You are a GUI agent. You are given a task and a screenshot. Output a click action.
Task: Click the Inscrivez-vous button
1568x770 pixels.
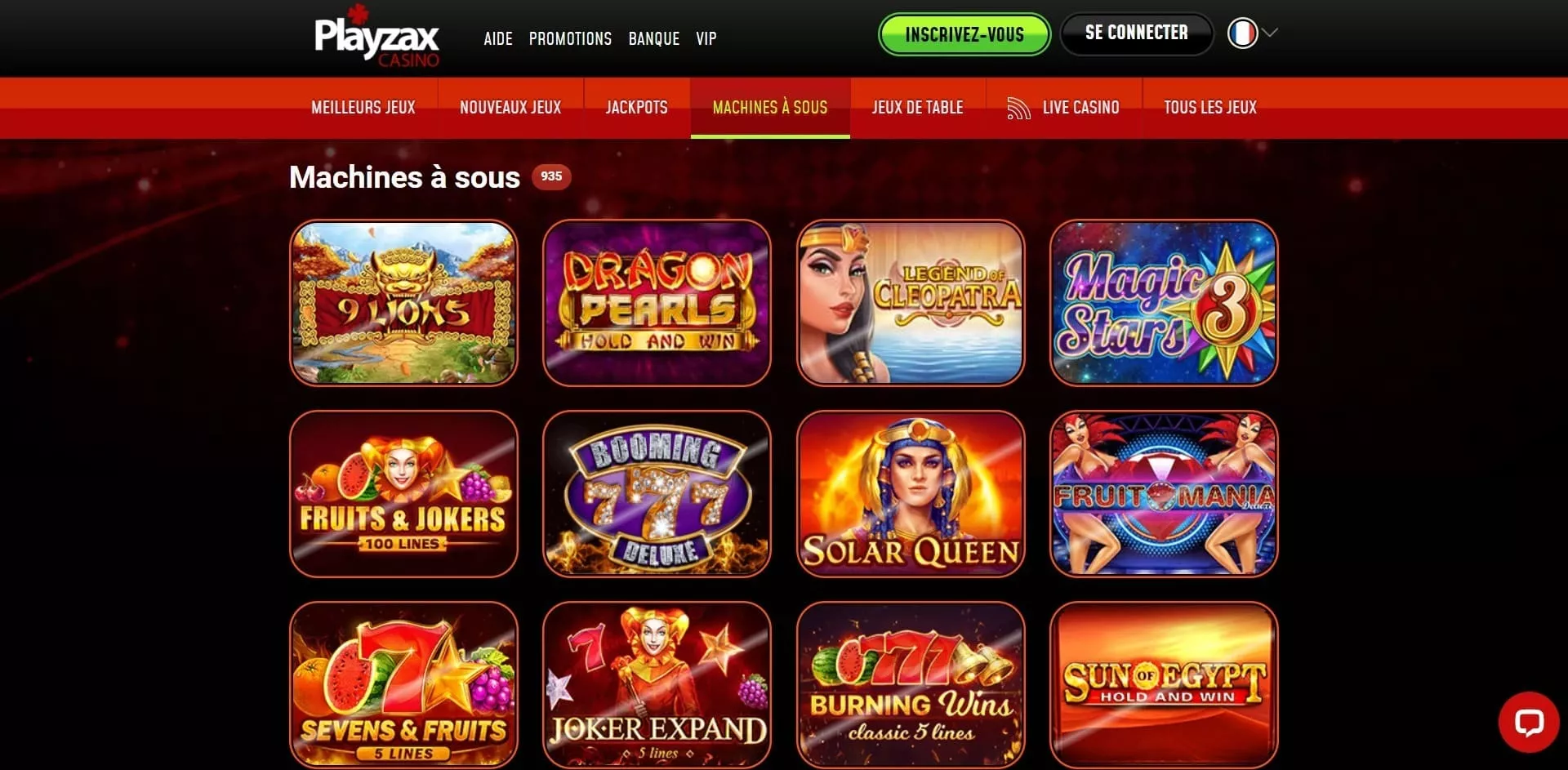(x=964, y=34)
